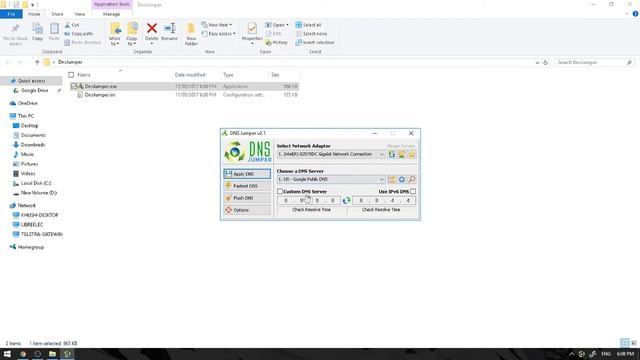Viewport: 640px width, 360px height.
Task: Click the taskbar clock
Action: (625, 354)
